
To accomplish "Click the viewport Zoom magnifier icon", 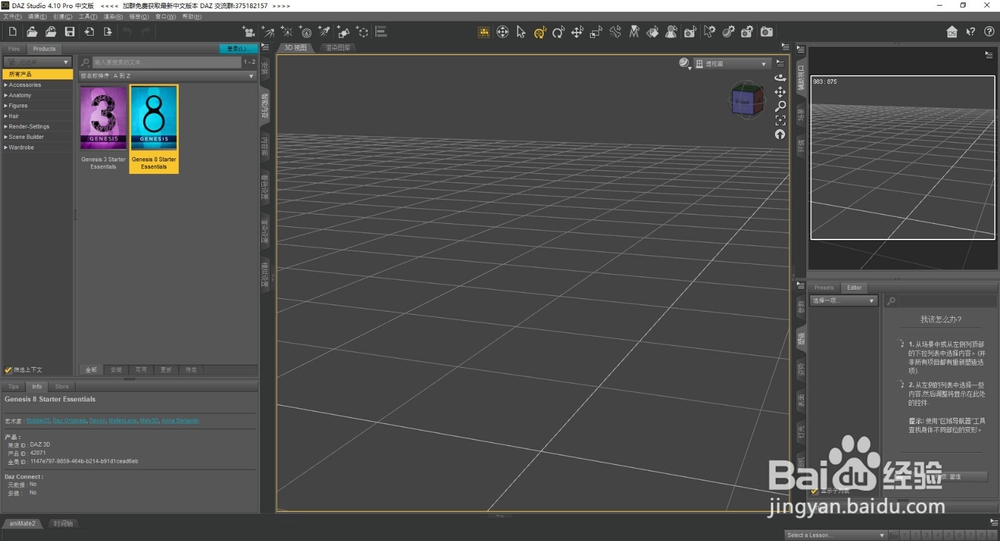I will tap(780, 106).
